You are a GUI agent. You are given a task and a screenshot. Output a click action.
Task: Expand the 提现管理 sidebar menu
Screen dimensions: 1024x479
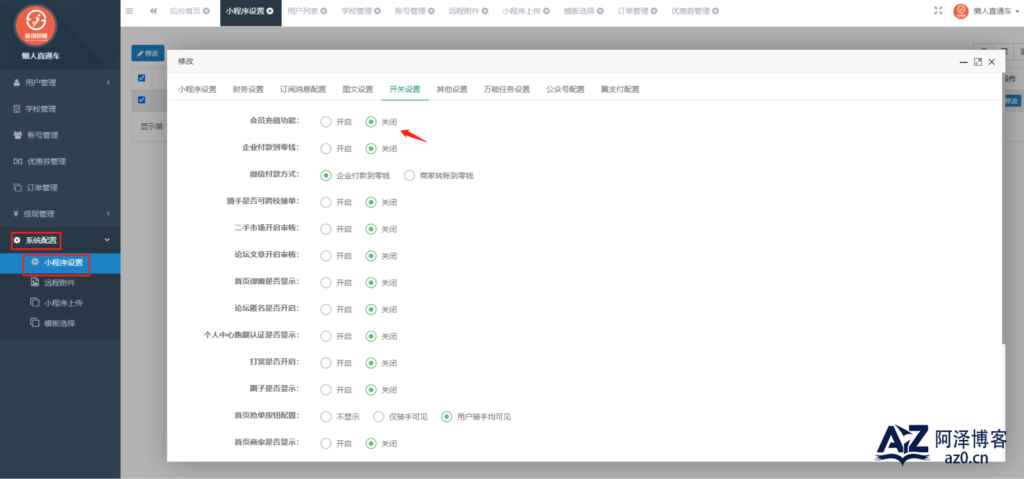(x=60, y=214)
